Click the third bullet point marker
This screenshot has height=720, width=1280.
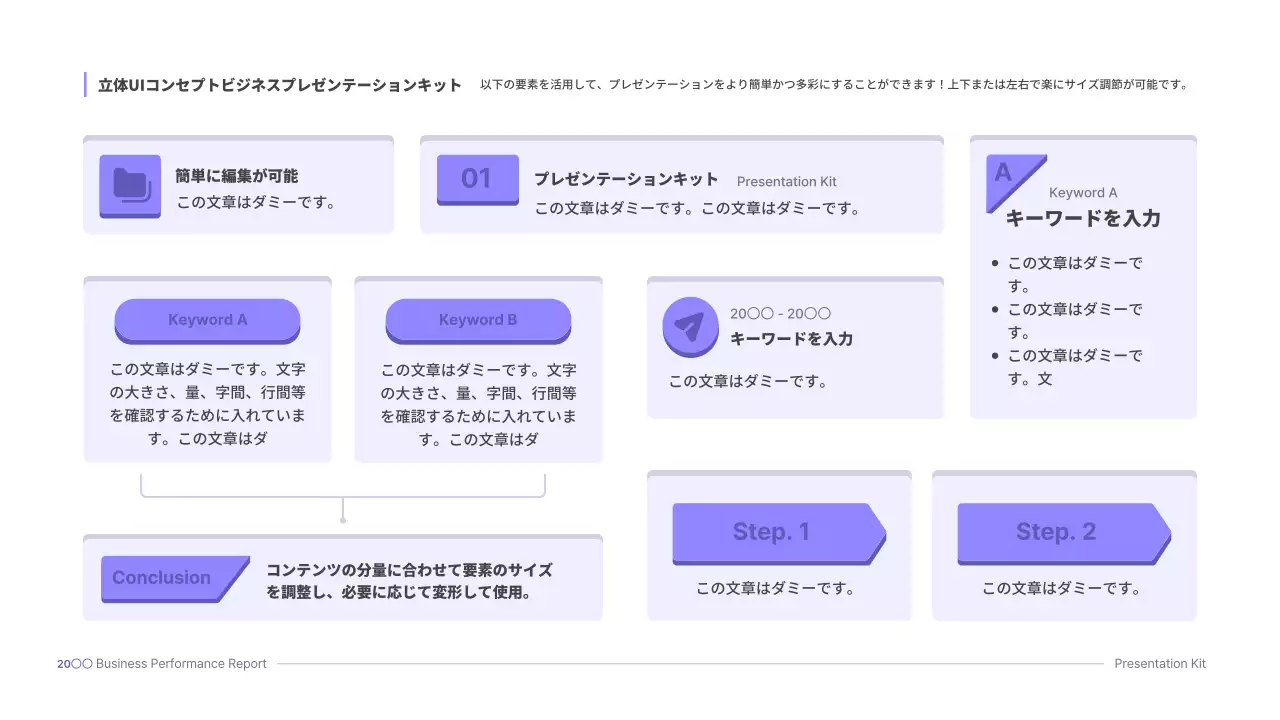click(995, 354)
